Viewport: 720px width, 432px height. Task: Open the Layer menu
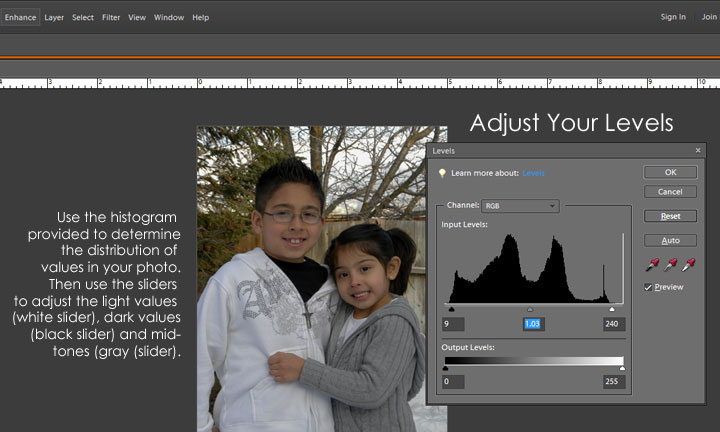pos(54,17)
